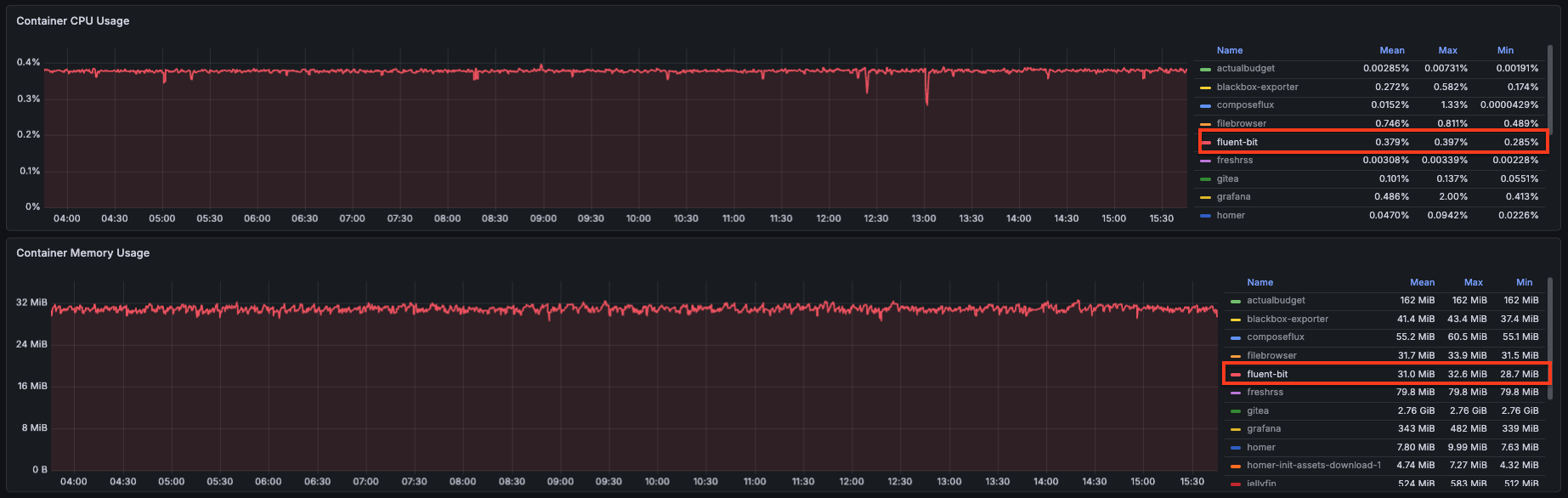Click composeflux color swatch in CPU Usage legend

pos(1205,105)
